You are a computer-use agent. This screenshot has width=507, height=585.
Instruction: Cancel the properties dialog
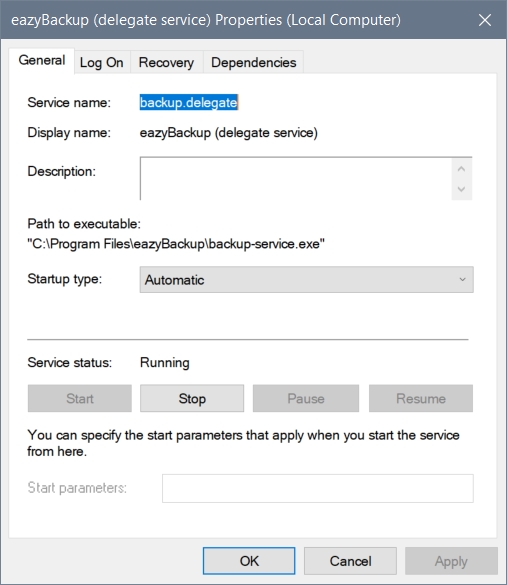click(350, 561)
